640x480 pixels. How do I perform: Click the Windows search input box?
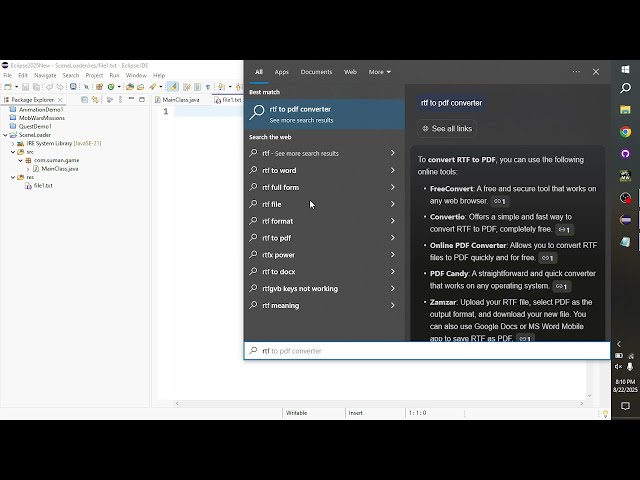click(427, 351)
